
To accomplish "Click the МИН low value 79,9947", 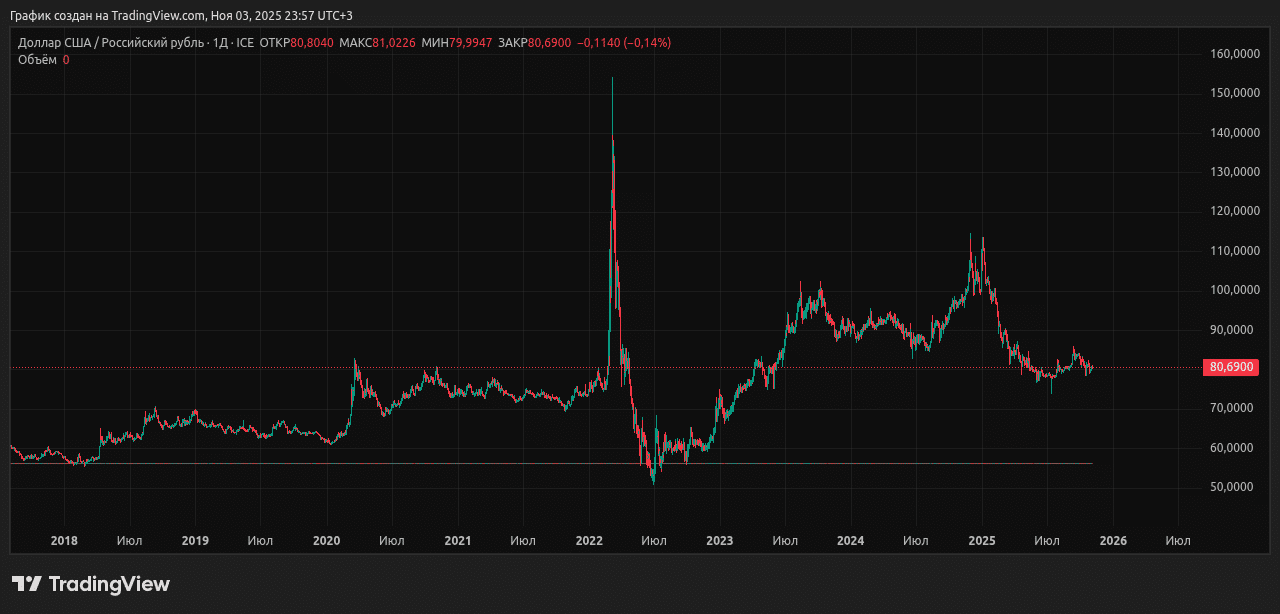I will (x=470, y=43).
